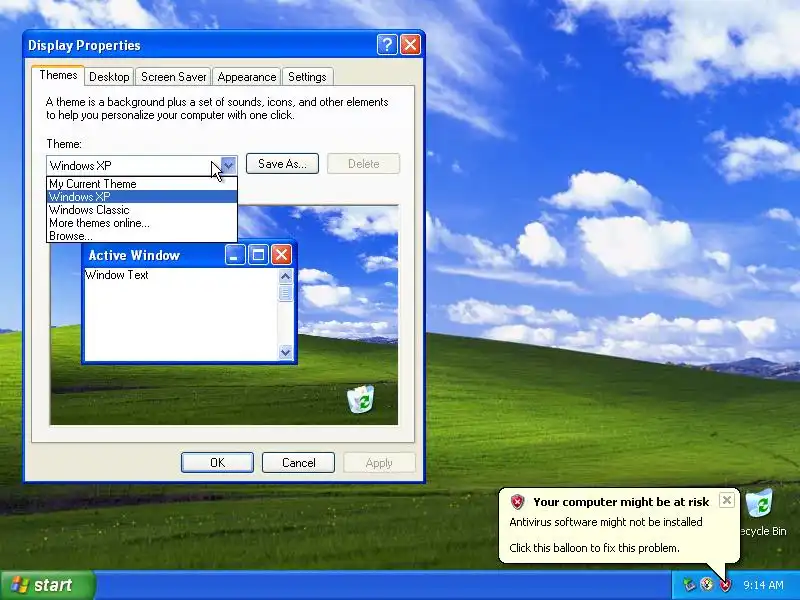Click the OK button
800x600 pixels.
pos(217,463)
